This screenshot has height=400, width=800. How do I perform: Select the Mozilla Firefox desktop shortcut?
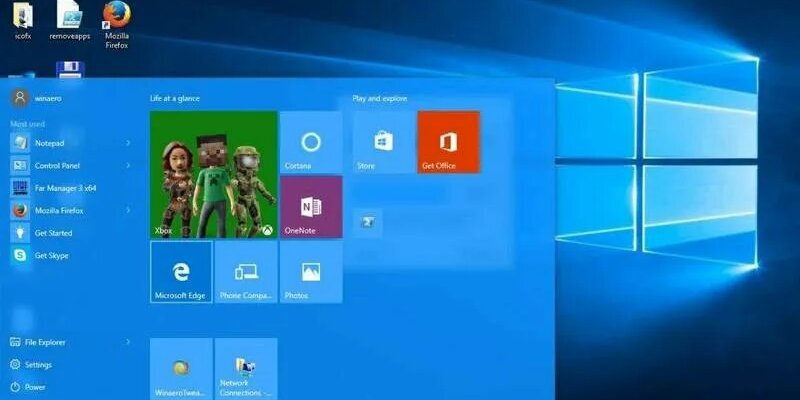click(x=117, y=26)
